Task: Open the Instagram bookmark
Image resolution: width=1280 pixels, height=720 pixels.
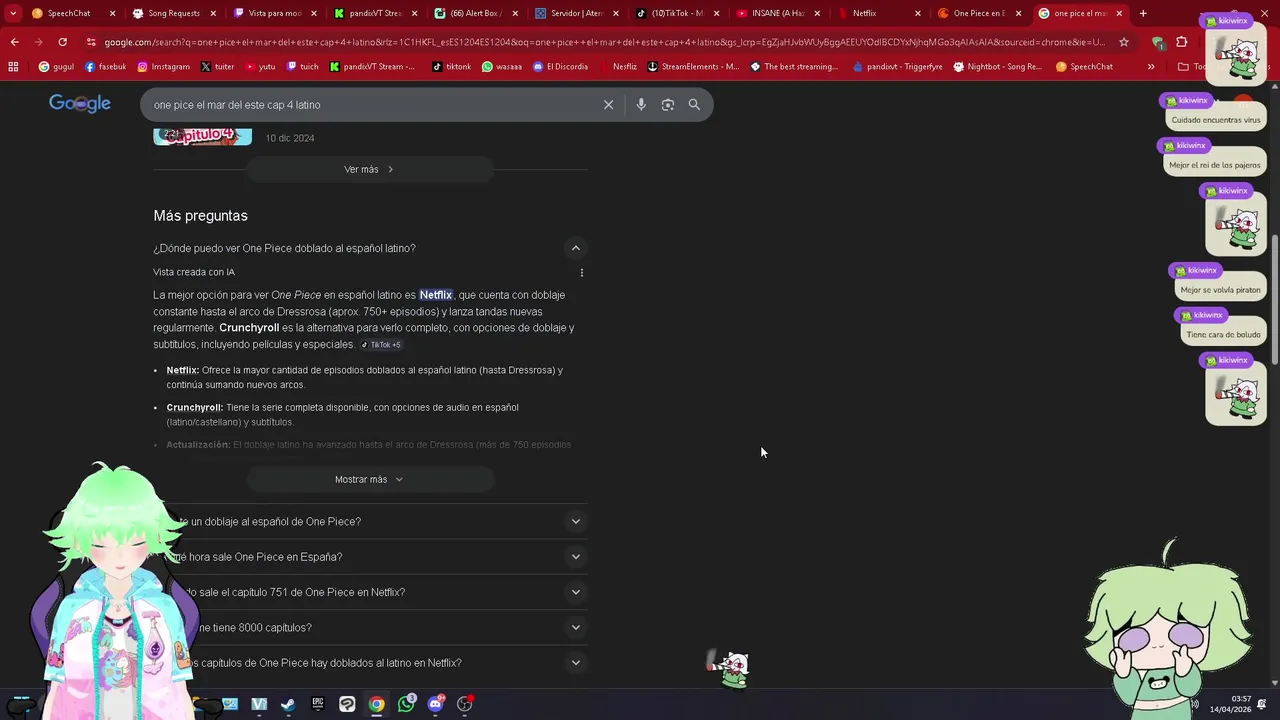Action: (163, 66)
